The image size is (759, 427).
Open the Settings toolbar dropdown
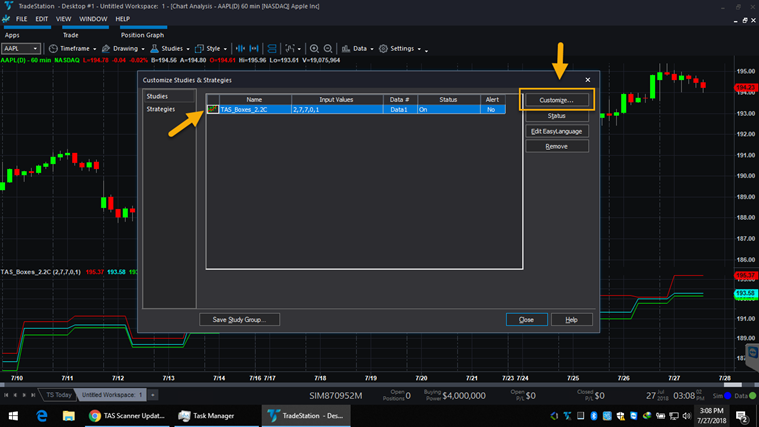coord(400,49)
